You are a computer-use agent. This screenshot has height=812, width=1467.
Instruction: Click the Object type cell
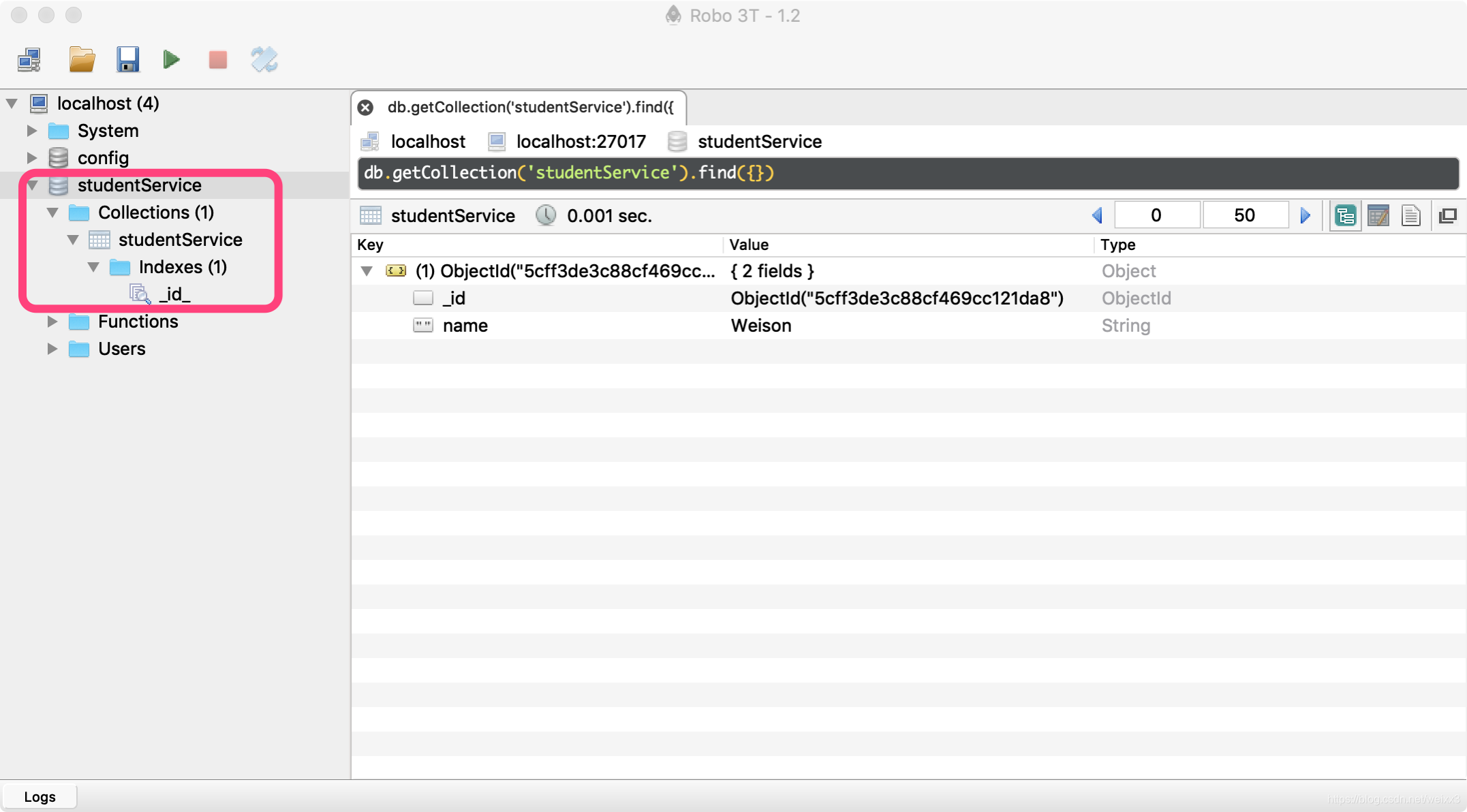click(x=1128, y=271)
